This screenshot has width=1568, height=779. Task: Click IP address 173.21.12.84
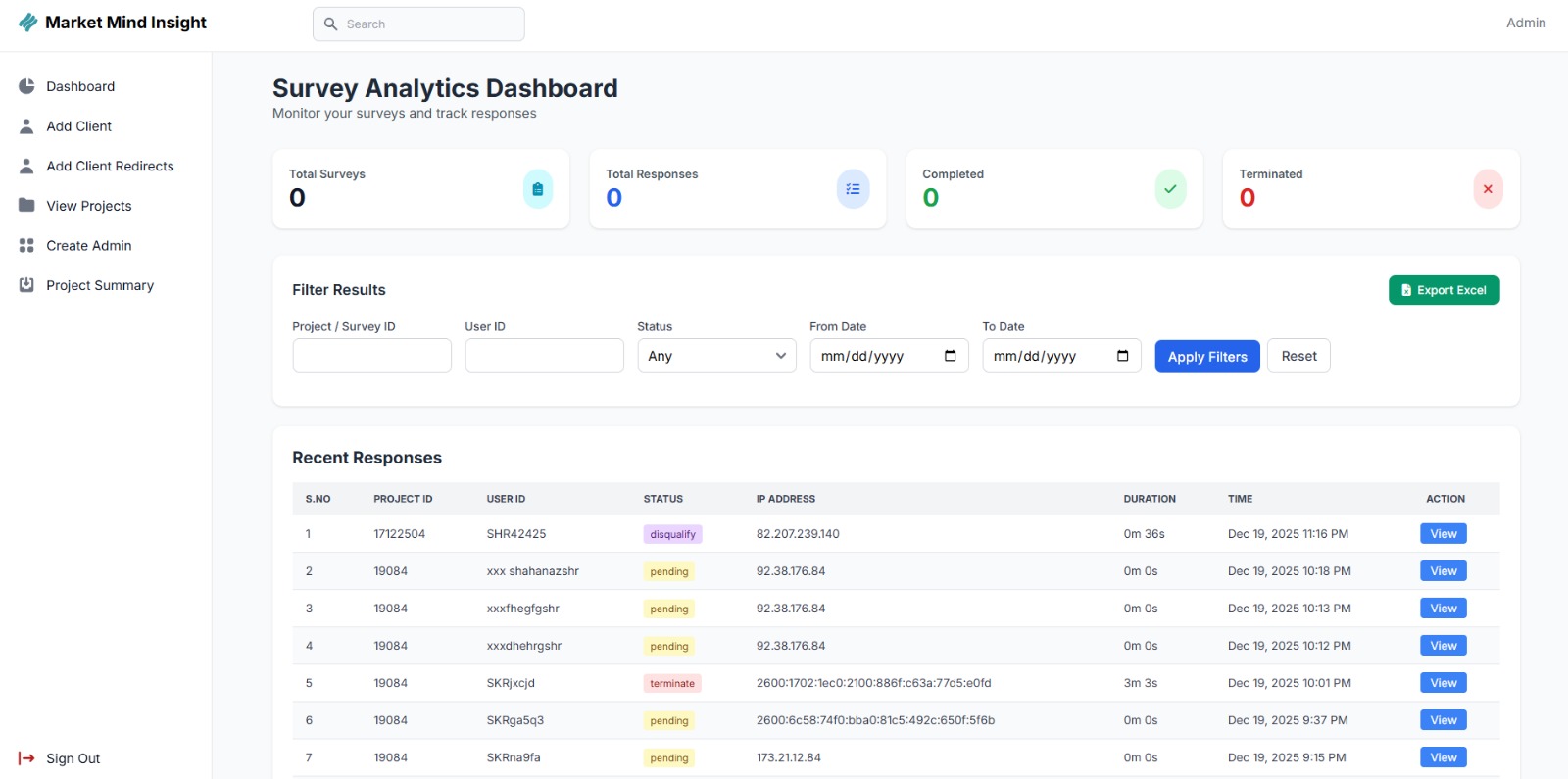pyautogui.click(x=789, y=757)
